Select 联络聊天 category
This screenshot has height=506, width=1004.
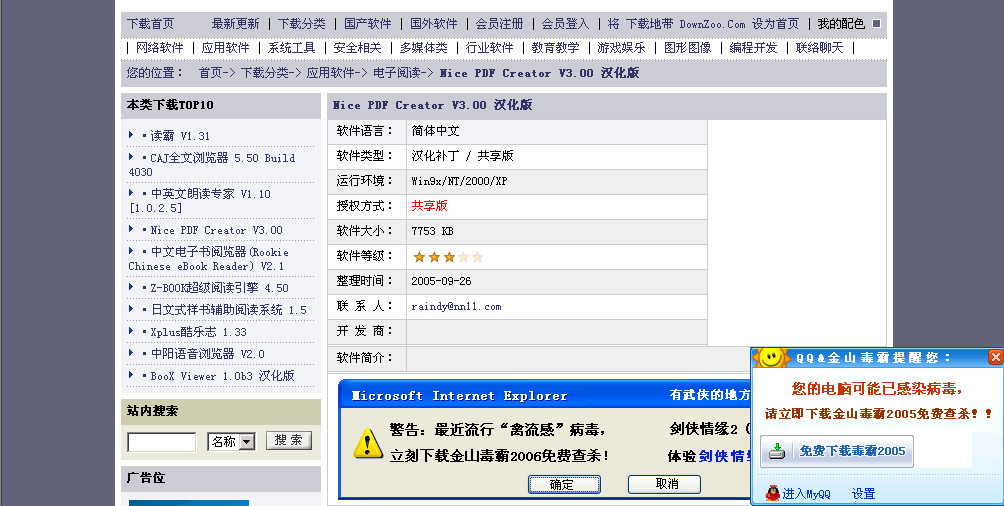[819, 47]
